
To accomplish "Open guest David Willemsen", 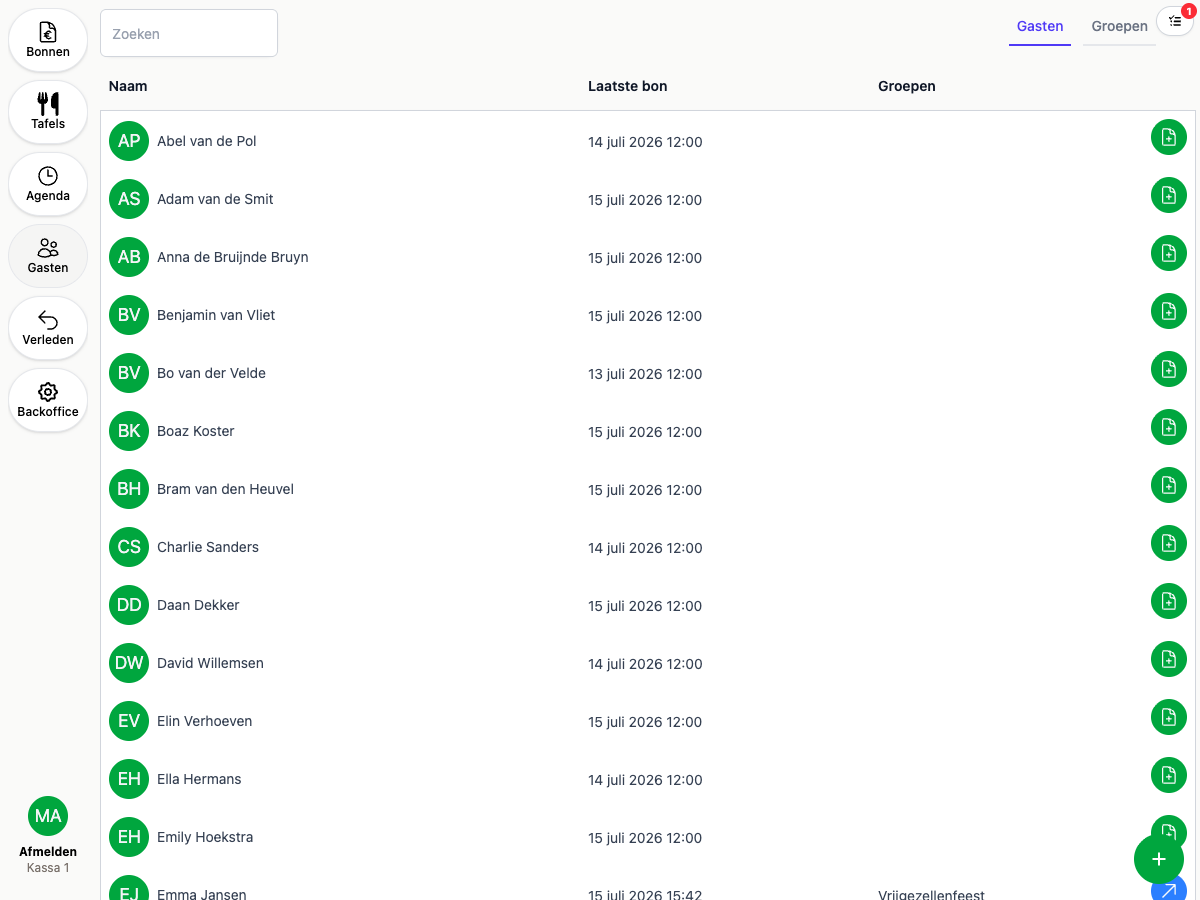I will tap(210, 663).
